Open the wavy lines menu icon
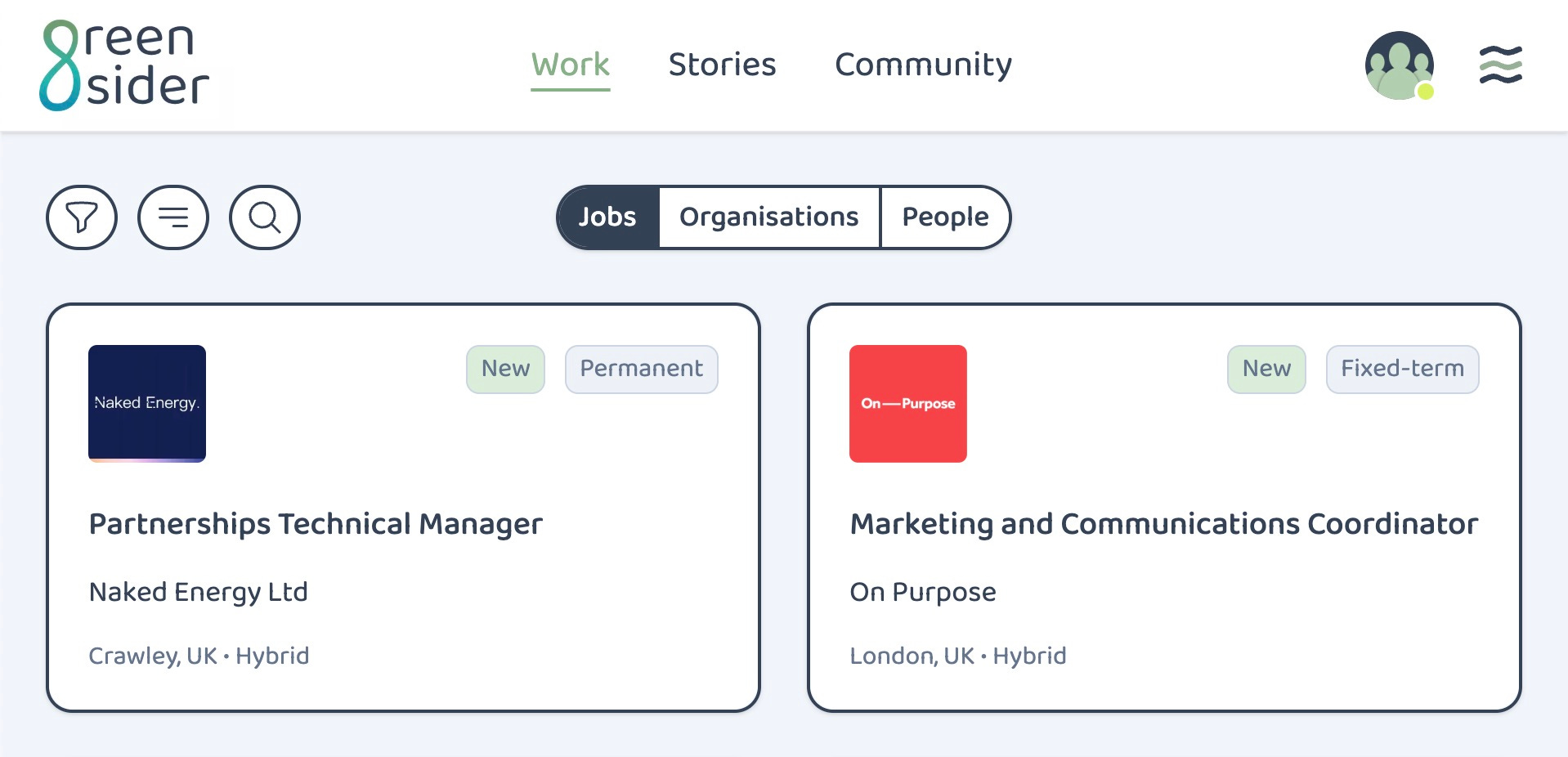The height and width of the screenshot is (757, 1568). click(x=1501, y=65)
